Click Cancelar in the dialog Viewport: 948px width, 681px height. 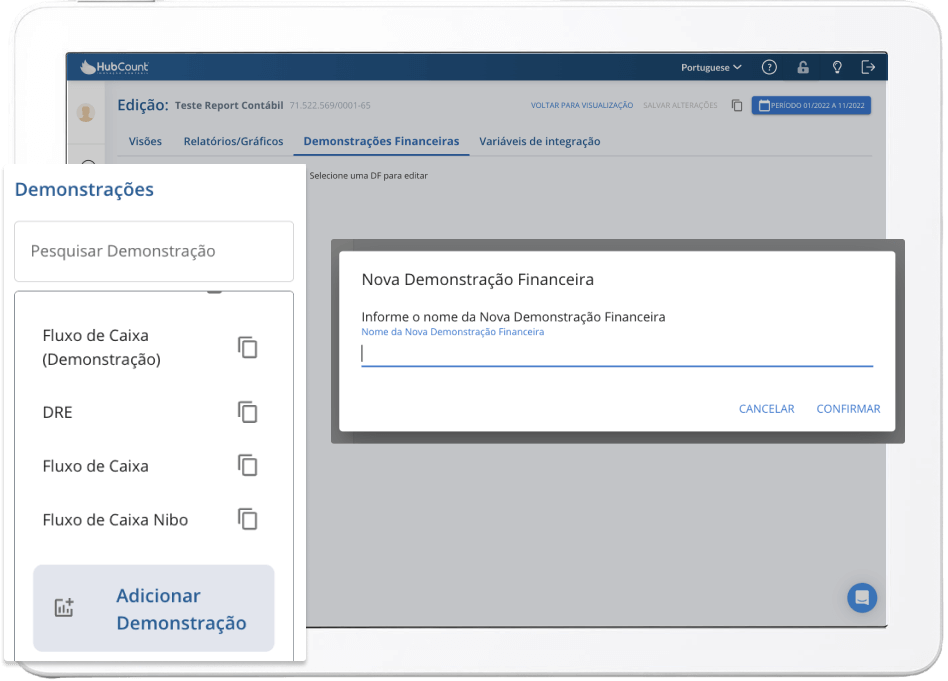(767, 409)
